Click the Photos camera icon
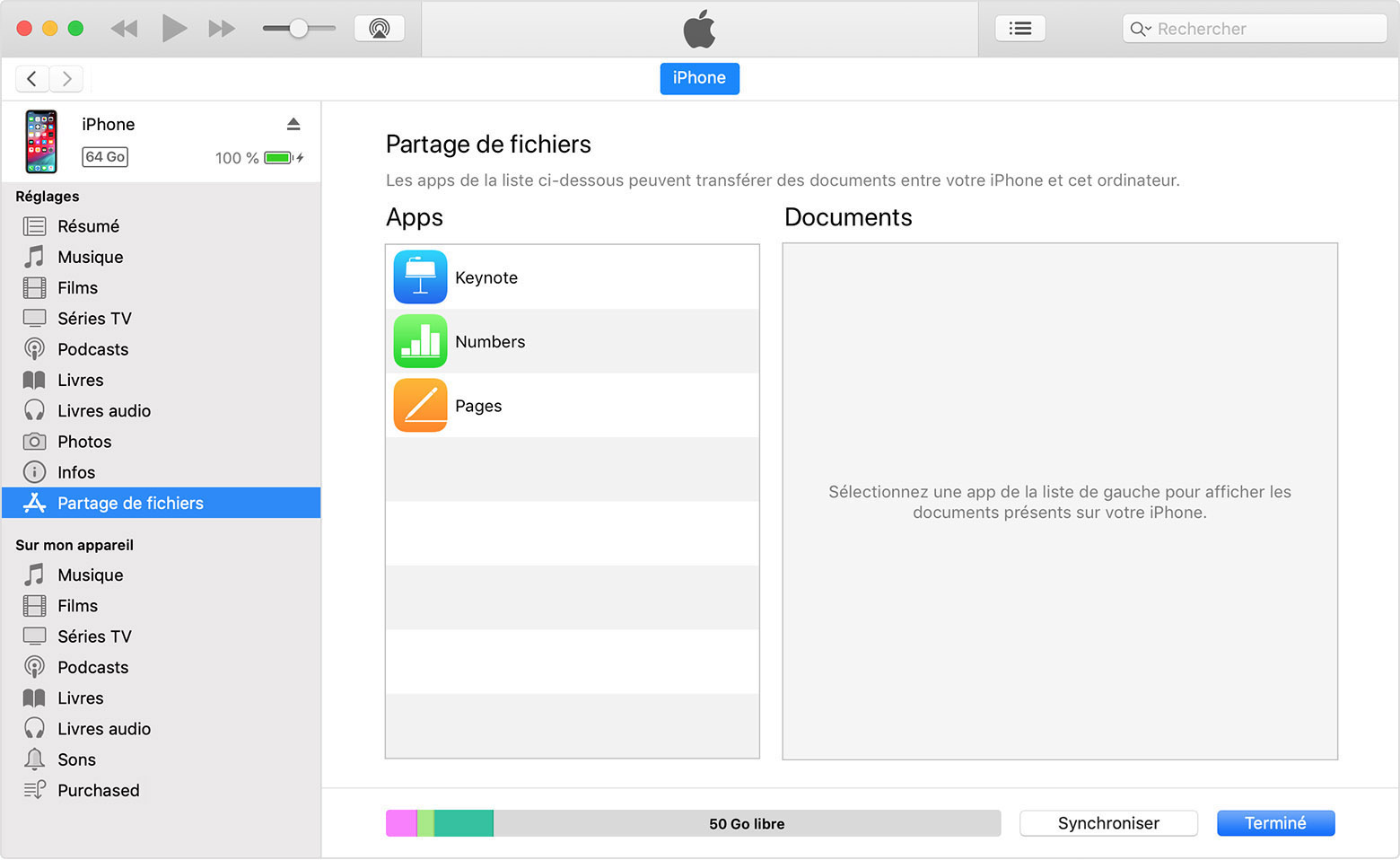Screen dimensions: 1400x860 coord(34,442)
